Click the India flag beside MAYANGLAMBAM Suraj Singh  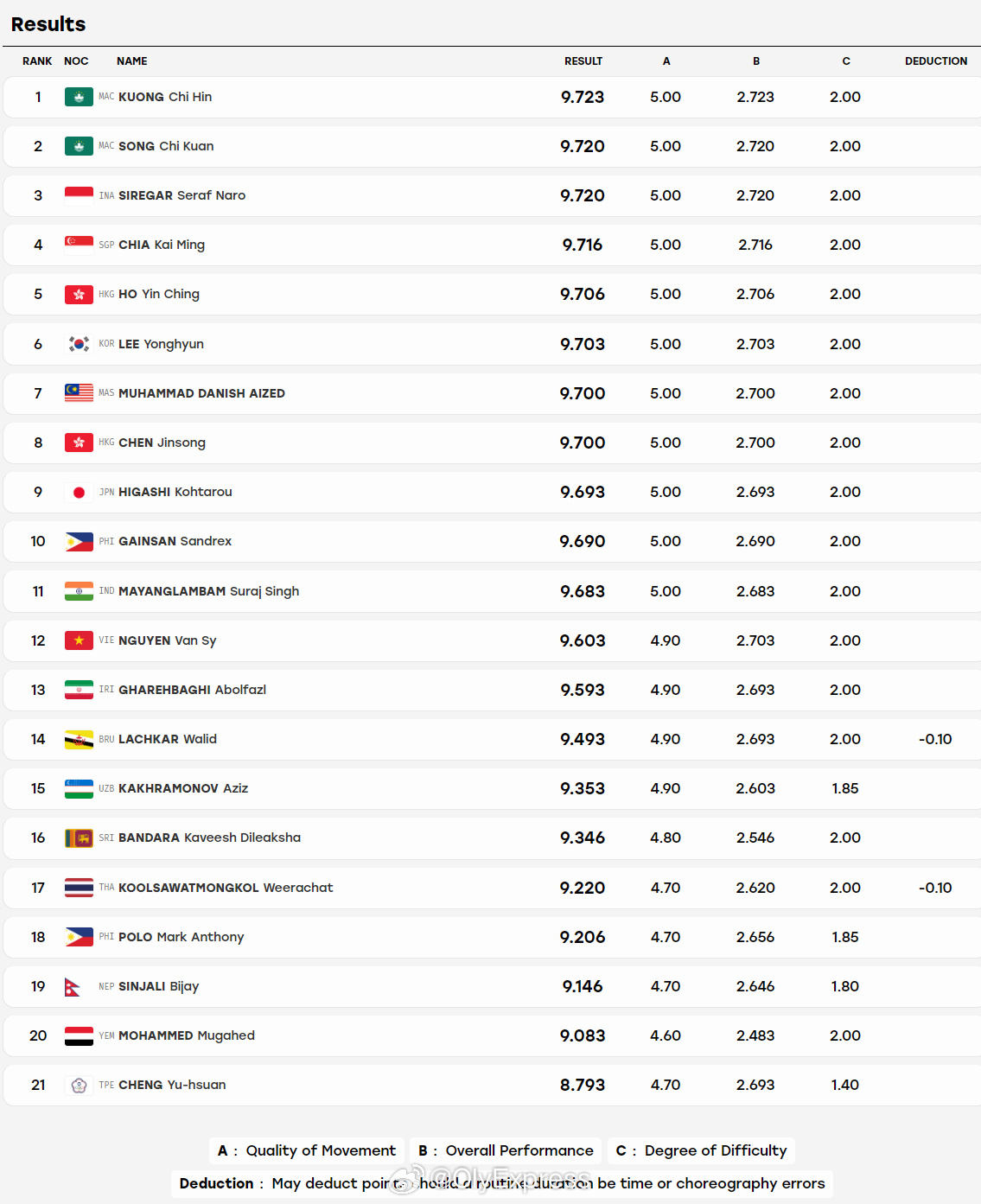tap(79, 591)
